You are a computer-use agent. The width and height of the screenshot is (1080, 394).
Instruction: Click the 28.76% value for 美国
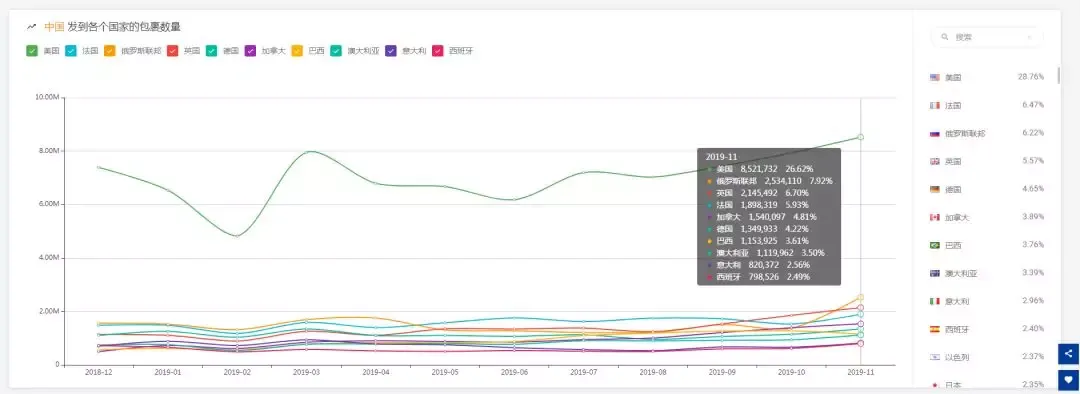pyautogui.click(x=1030, y=76)
